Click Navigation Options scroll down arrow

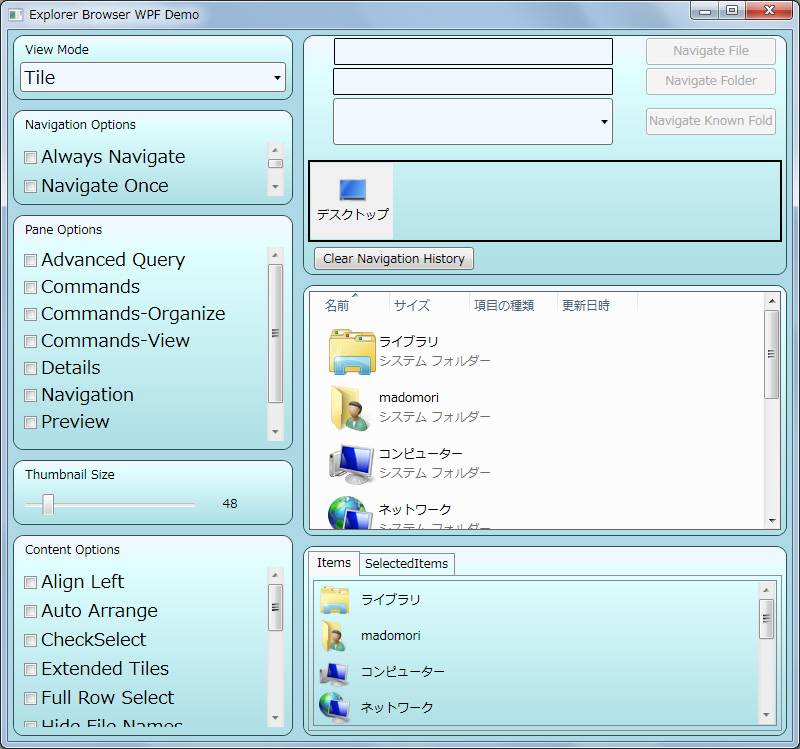(275, 187)
